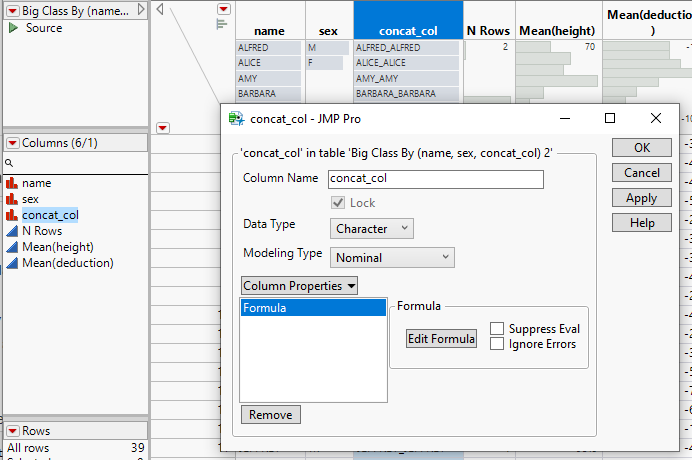Click the nominal icon beside sex column
Screen dimensions: 692x460
(x=12, y=199)
